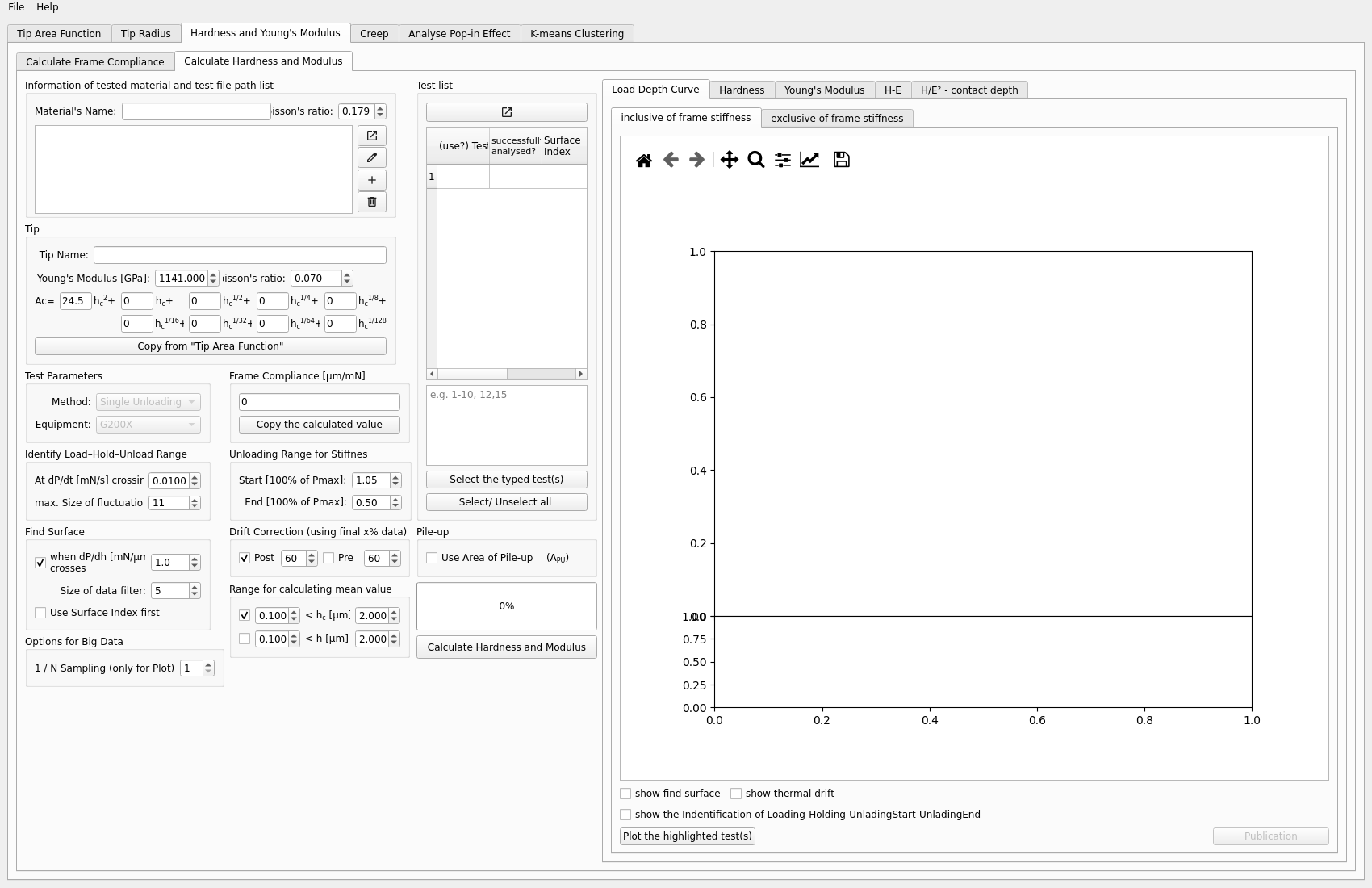
Task: Click the trash icon to delete file path
Action: pos(371,202)
